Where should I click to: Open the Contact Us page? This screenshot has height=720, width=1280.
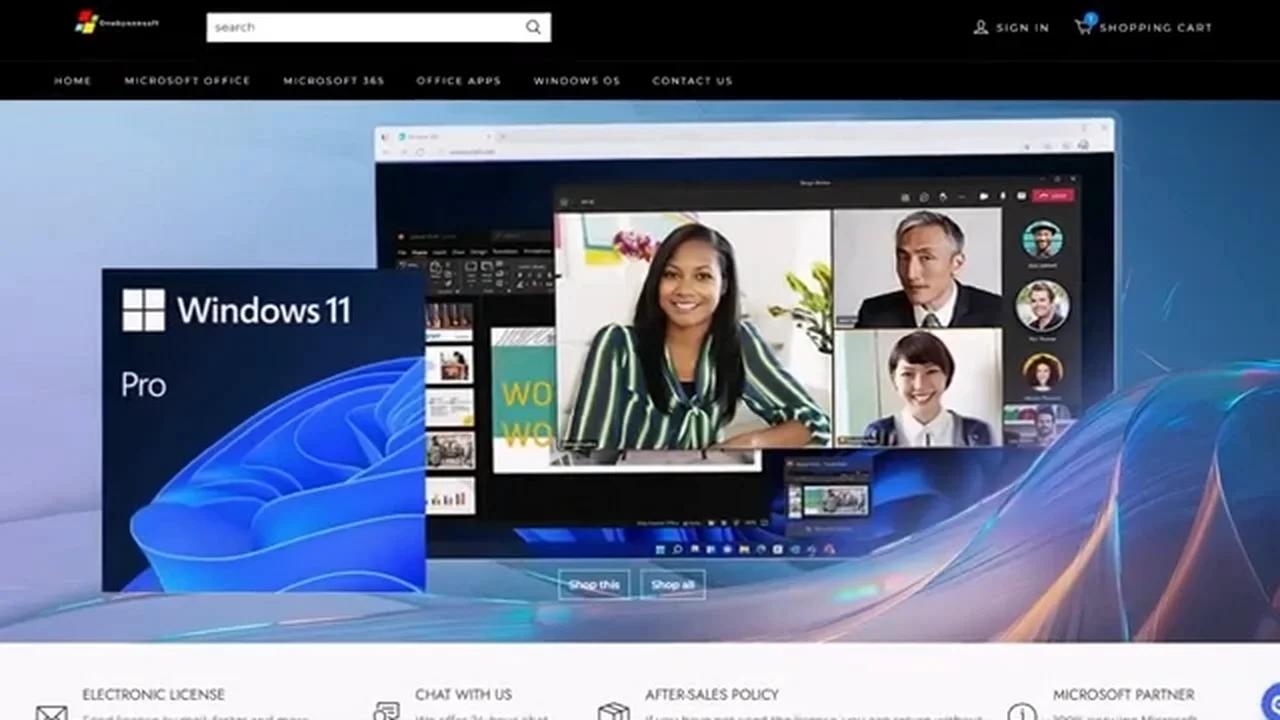point(692,81)
